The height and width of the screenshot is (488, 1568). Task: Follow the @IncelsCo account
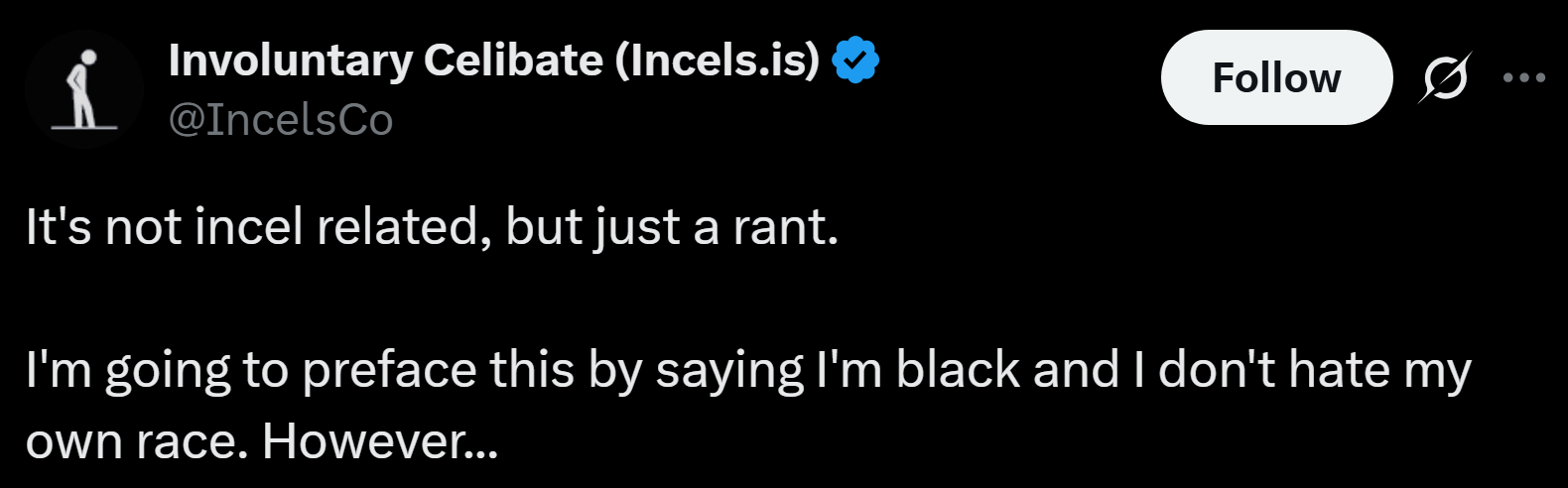click(x=1276, y=77)
